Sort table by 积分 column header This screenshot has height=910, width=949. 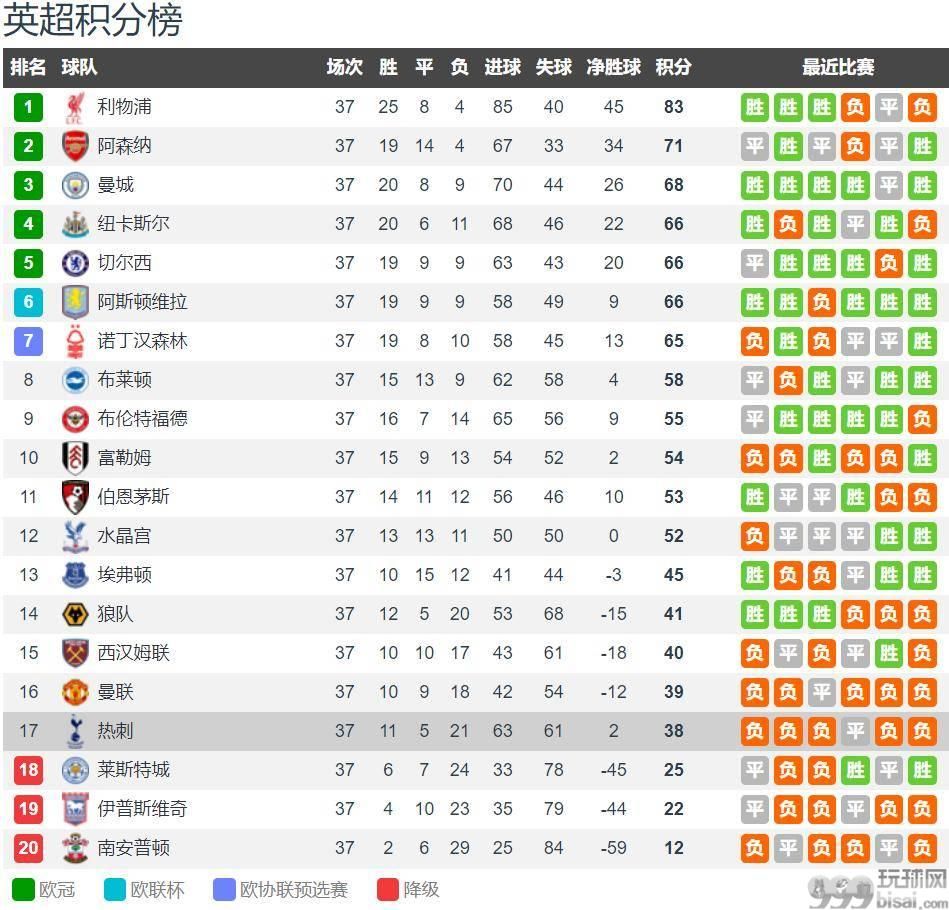(673, 67)
